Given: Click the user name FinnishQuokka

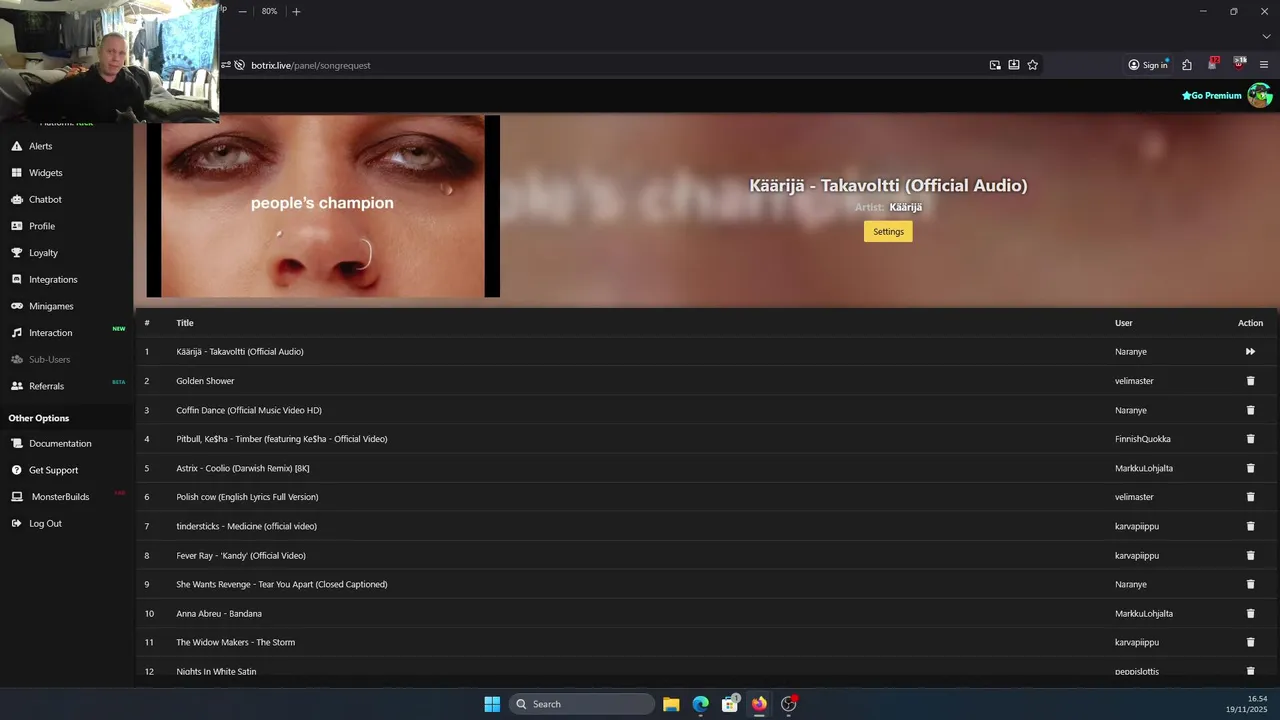Looking at the screenshot, I should pyautogui.click(x=1143, y=439).
